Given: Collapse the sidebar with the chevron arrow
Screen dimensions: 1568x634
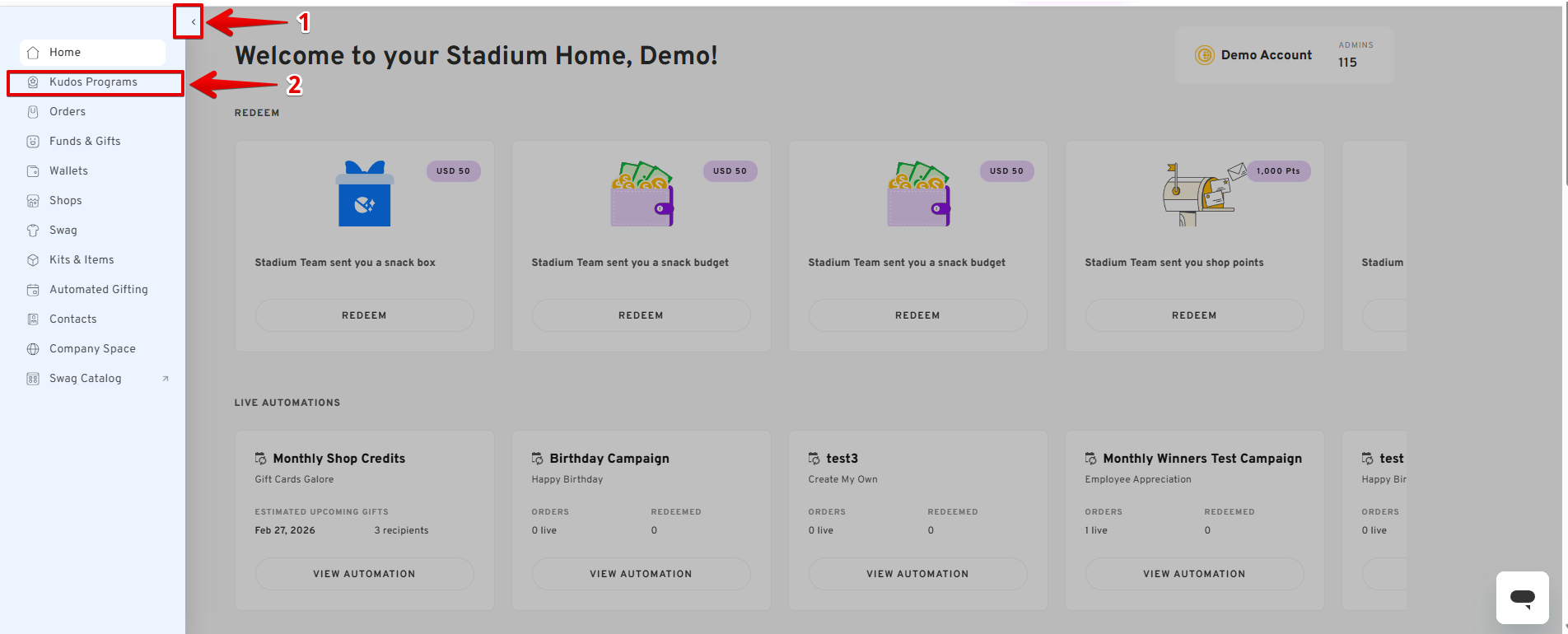Looking at the screenshot, I should 193,22.
